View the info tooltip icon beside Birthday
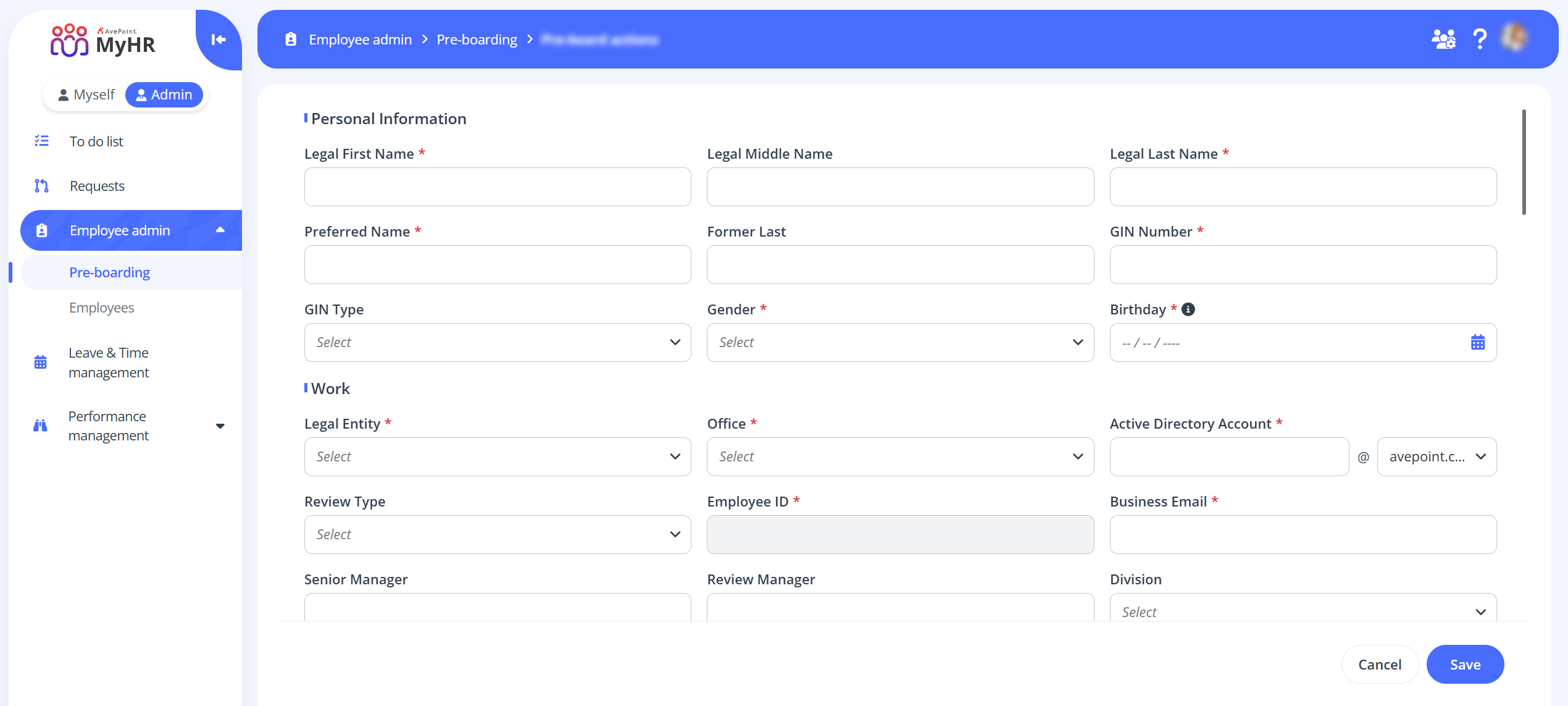The width and height of the screenshot is (1568, 706). pos(1188,309)
